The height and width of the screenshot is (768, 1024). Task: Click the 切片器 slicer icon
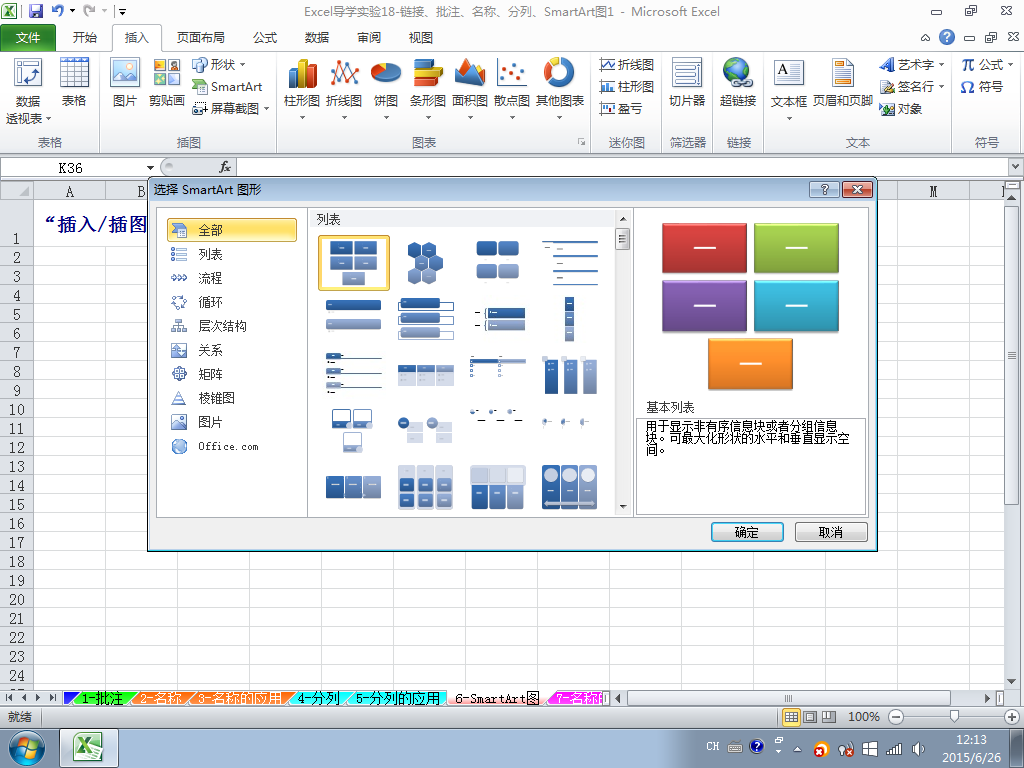pyautogui.click(x=687, y=82)
